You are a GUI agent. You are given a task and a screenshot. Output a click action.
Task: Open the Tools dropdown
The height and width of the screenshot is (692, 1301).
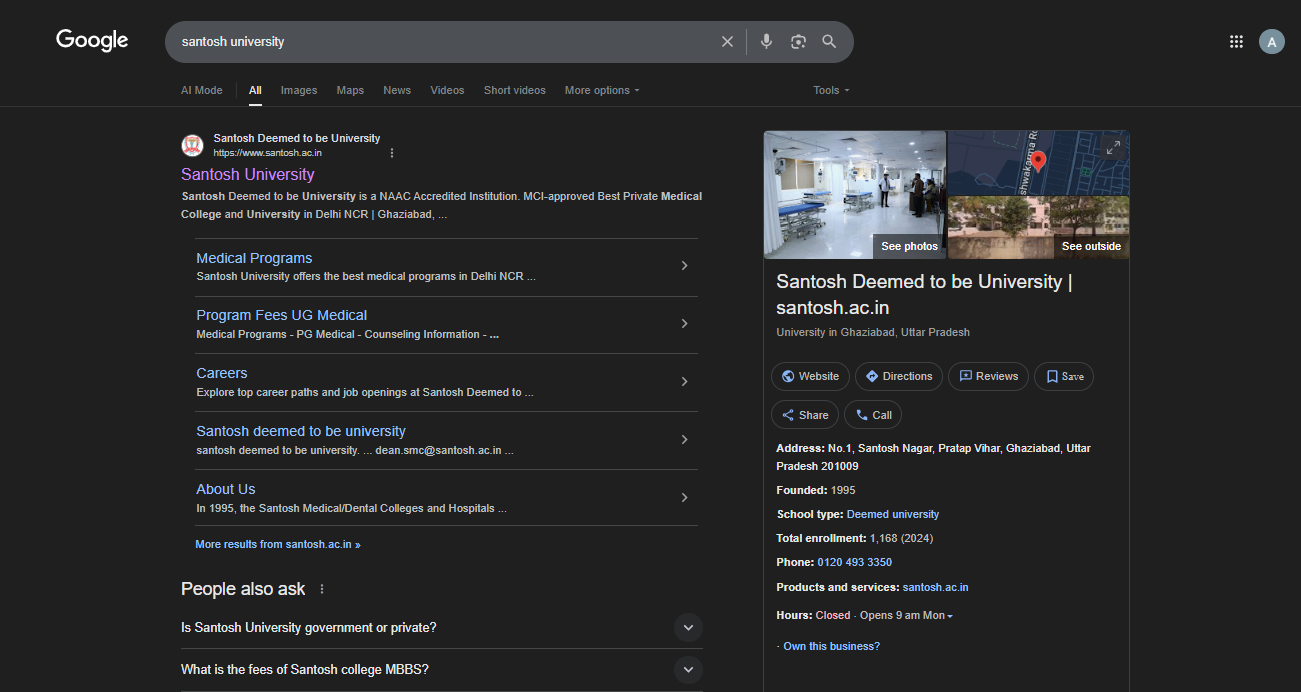coord(831,90)
